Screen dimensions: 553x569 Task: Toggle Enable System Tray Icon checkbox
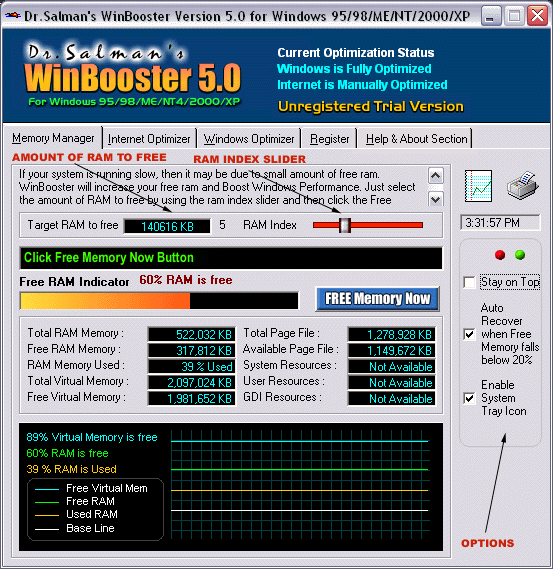pos(469,398)
